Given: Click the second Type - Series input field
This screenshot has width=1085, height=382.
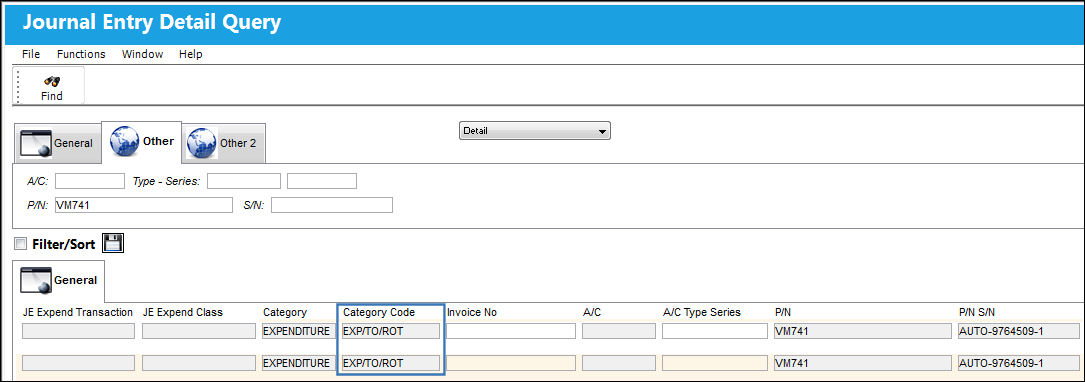Looking at the screenshot, I should point(322,181).
